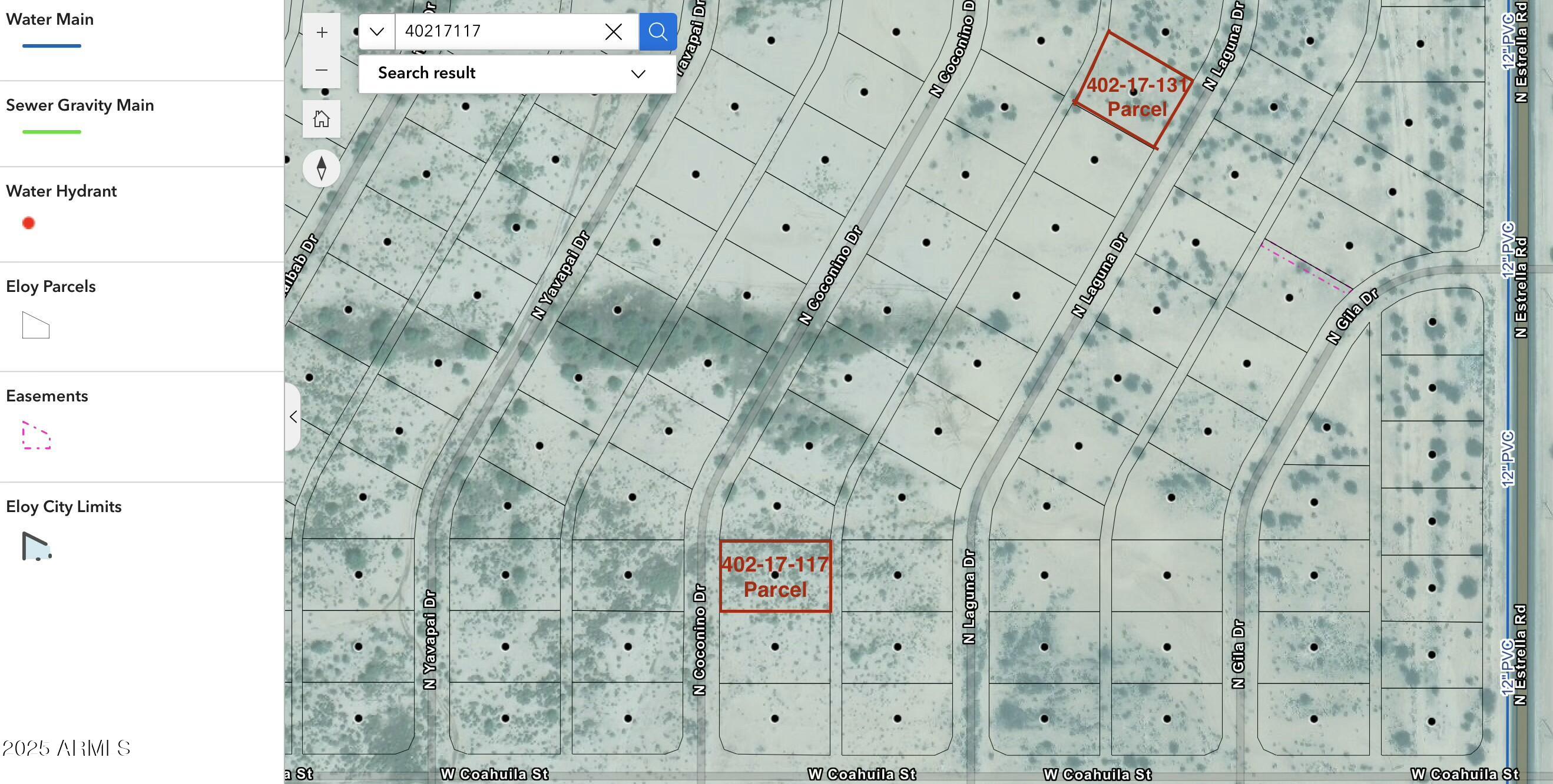The height and width of the screenshot is (784, 1553).
Task: Collapse the legend side panel arrow
Action: [x=293, y=416]
